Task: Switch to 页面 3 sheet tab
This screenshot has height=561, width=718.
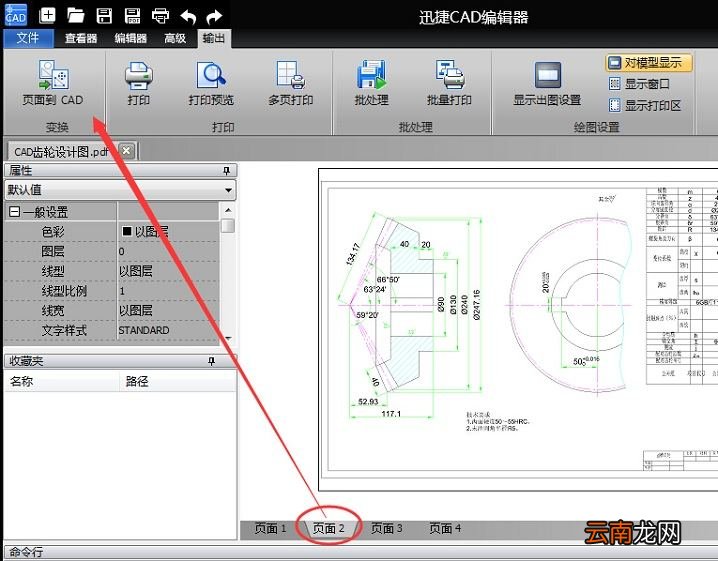Action: (386, 528)
